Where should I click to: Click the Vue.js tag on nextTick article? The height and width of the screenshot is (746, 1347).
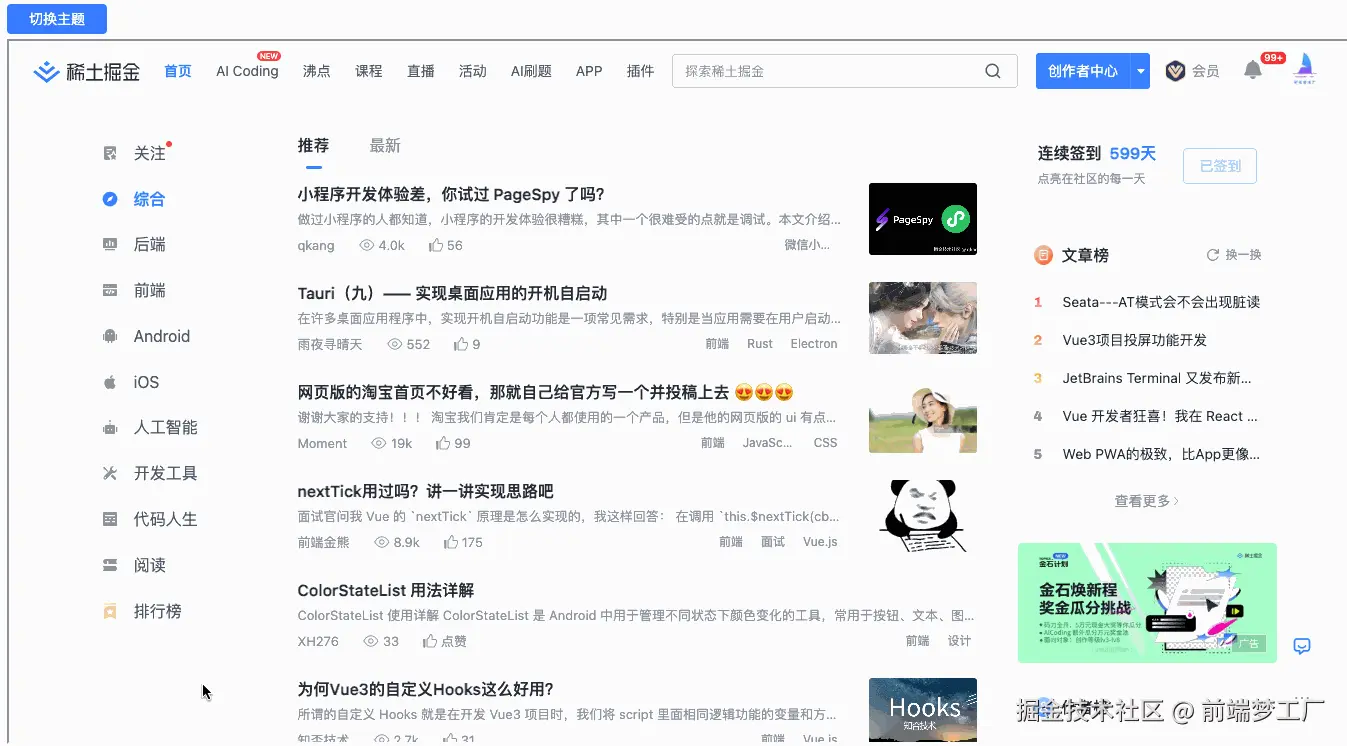[820, 542]
